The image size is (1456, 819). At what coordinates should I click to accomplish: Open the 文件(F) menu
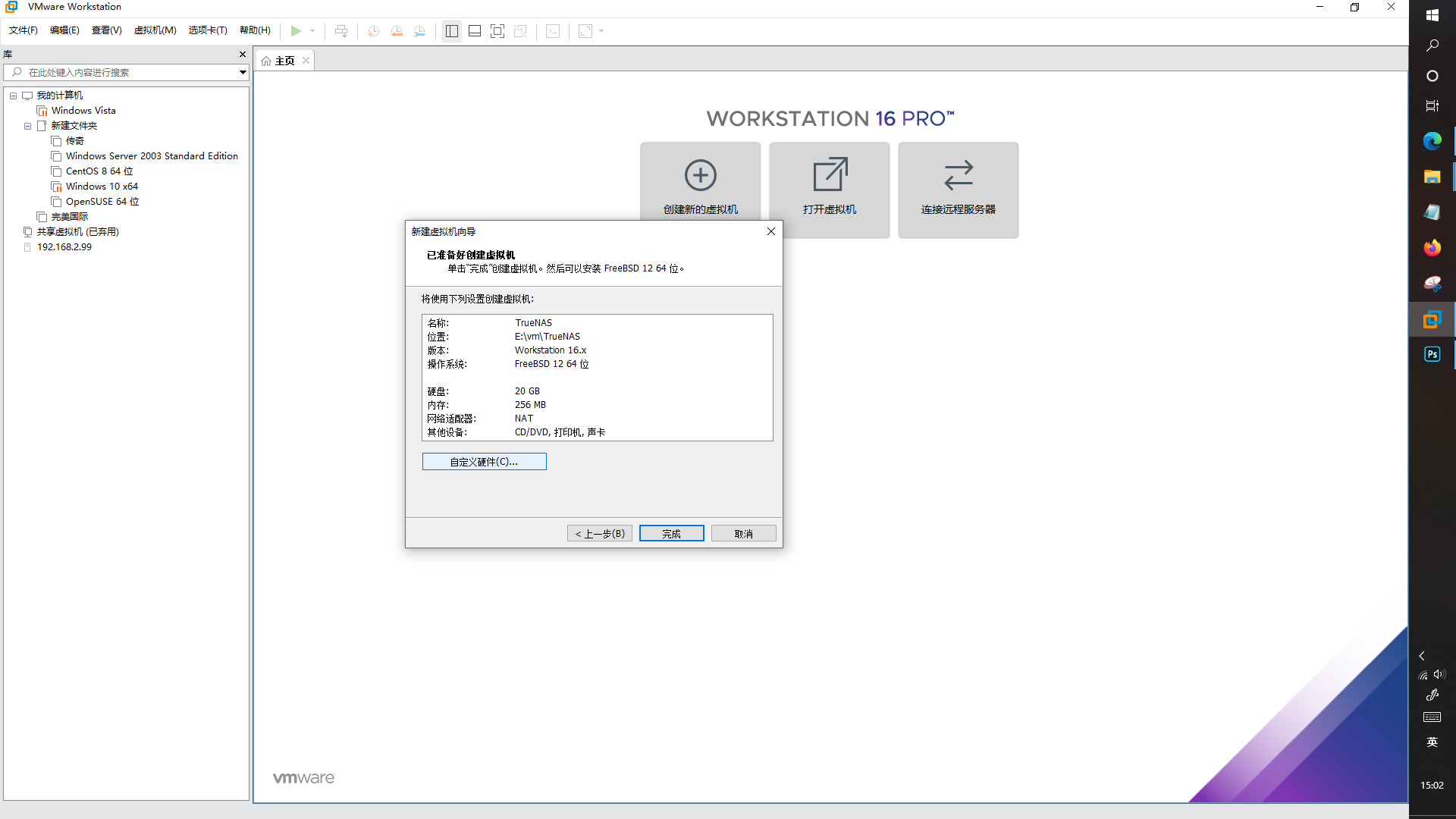point(24,30)
